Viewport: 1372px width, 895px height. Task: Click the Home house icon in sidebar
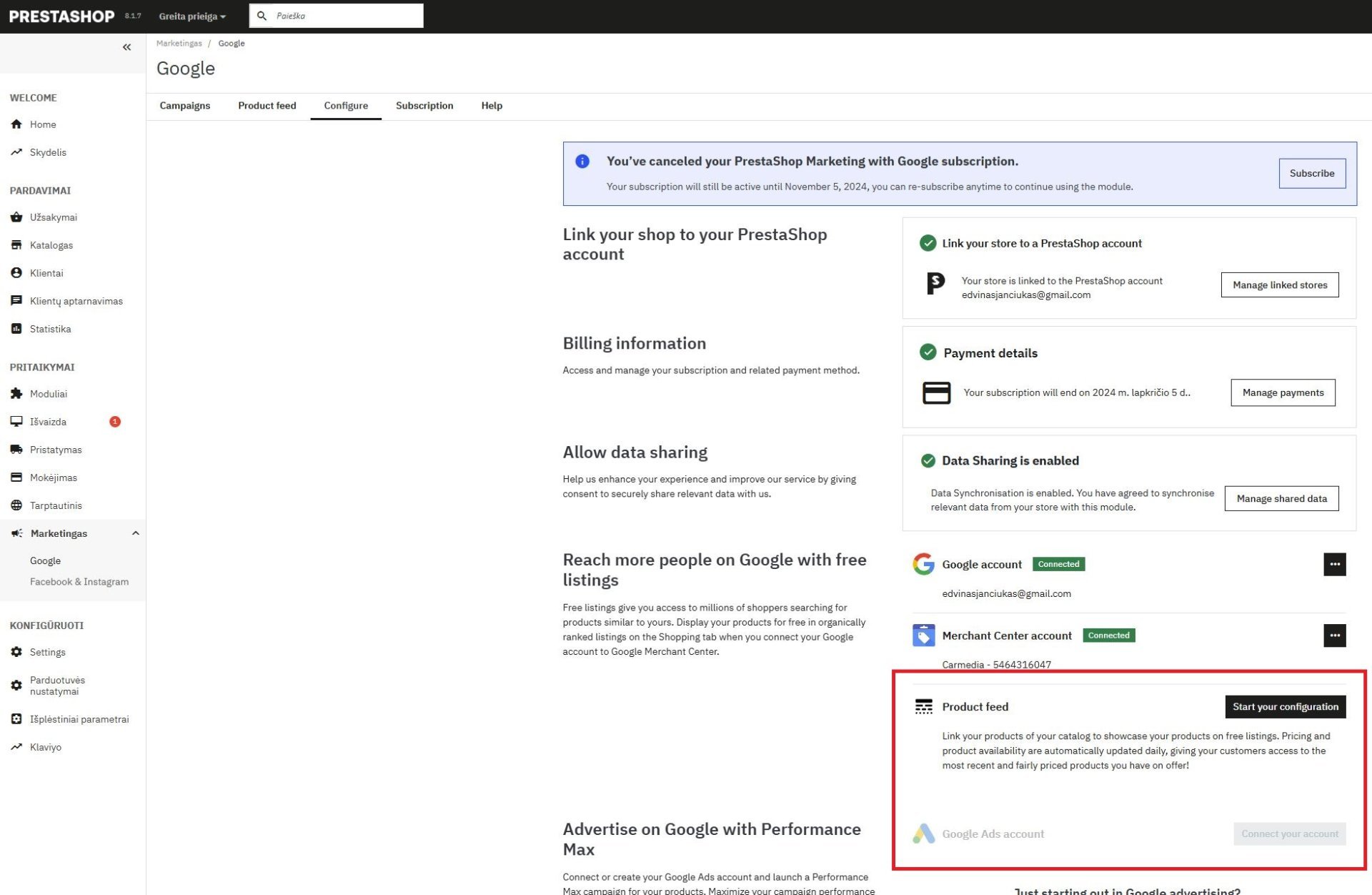(16, 124)
